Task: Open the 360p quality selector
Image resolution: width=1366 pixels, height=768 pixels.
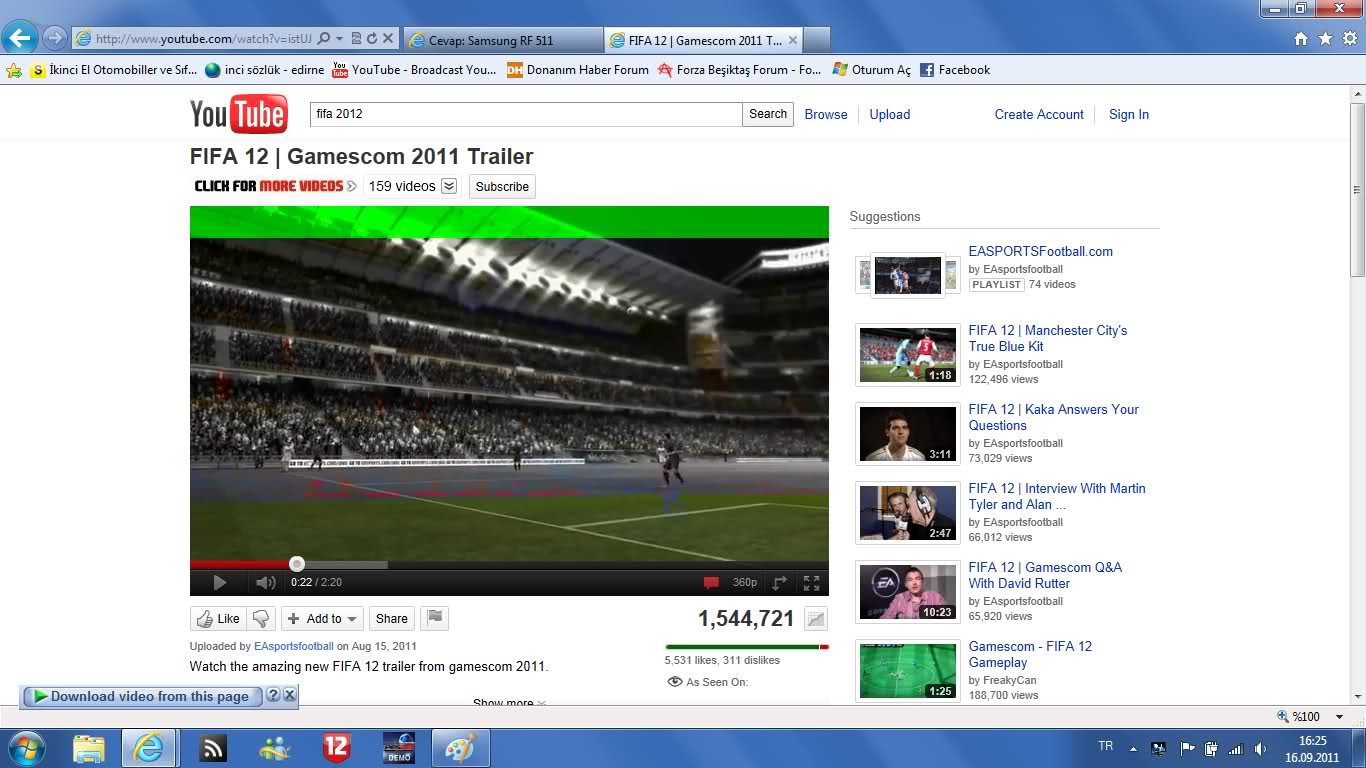Action: click(x=745, y=582)
